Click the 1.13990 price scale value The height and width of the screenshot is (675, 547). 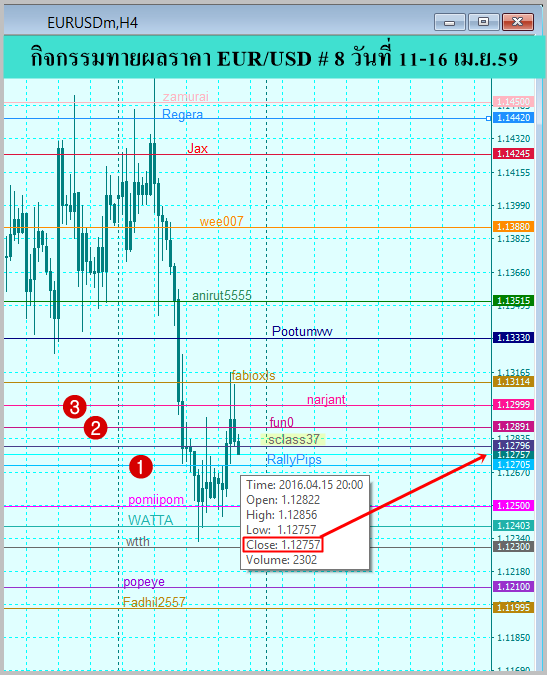pyautogui.click(x=513, y=206)
